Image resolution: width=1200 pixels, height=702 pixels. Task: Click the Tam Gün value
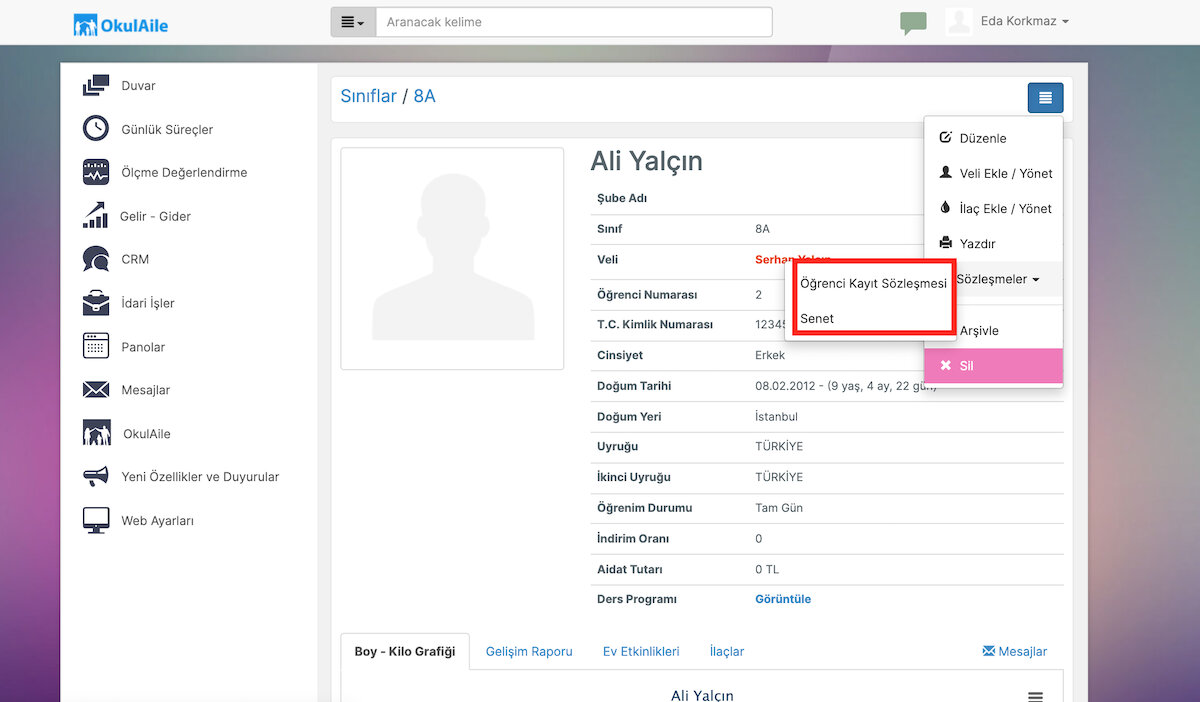pos(779,508)
